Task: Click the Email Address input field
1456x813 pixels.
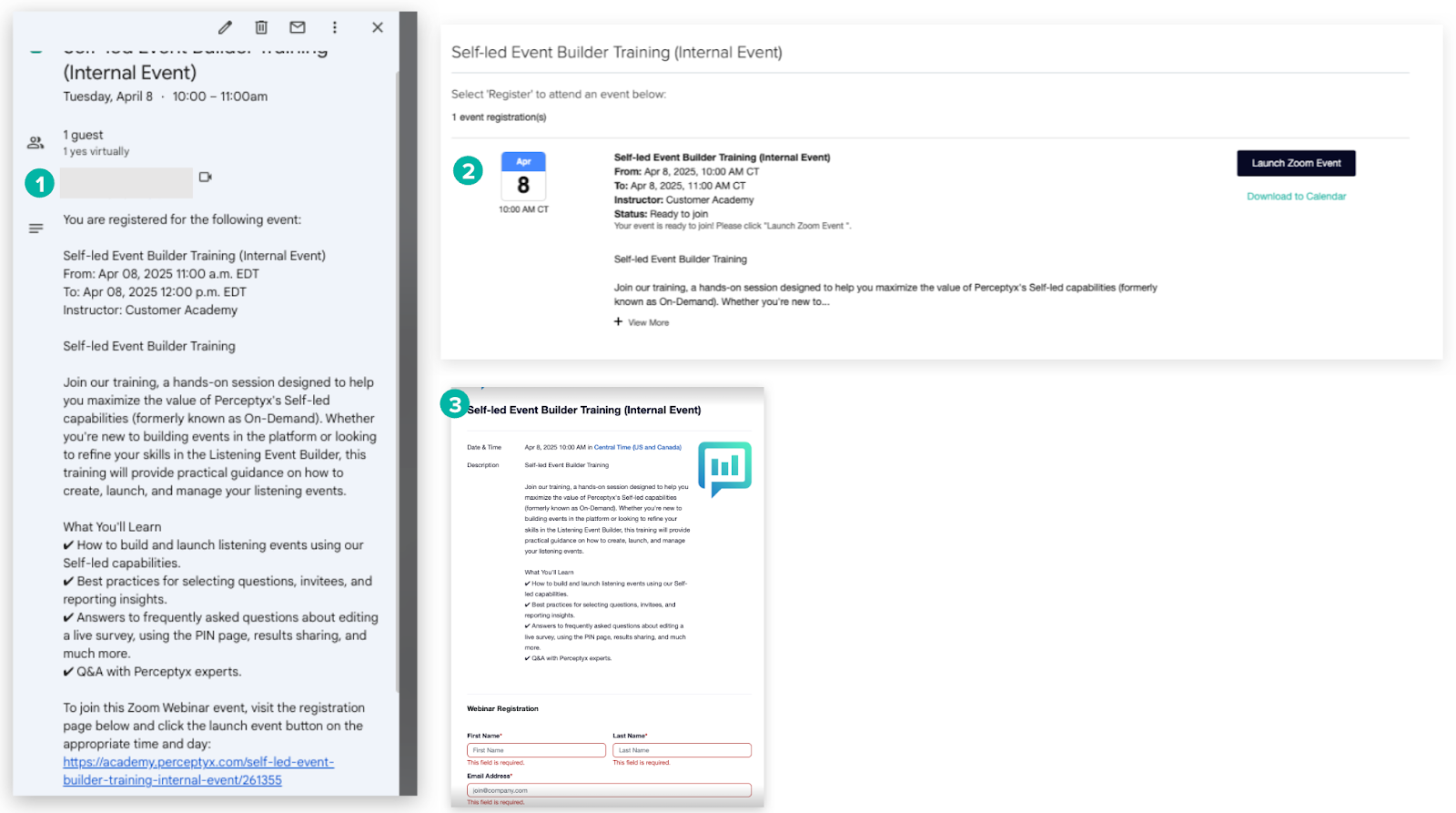Action: point(609,790)
